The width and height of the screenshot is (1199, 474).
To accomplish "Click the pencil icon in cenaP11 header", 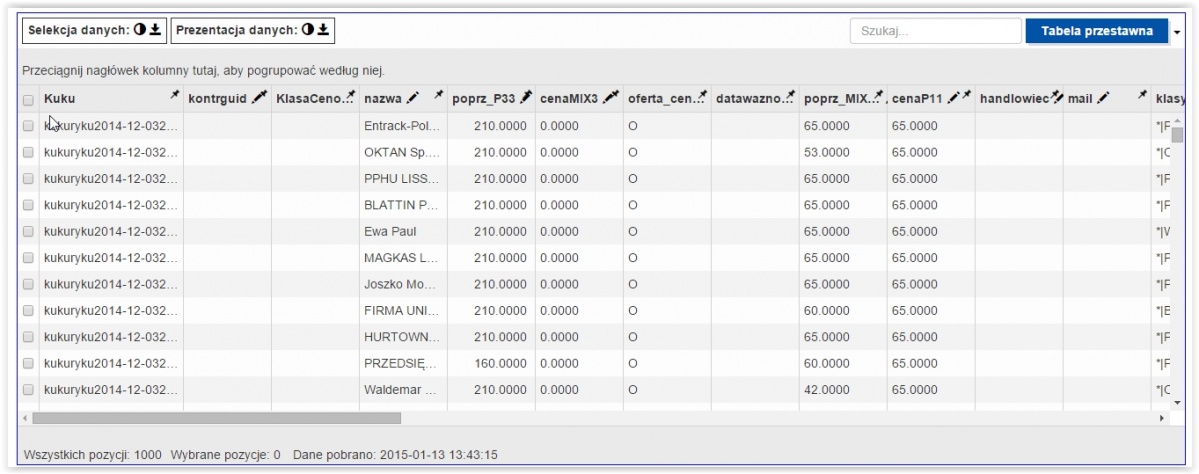I will (953, 98).
